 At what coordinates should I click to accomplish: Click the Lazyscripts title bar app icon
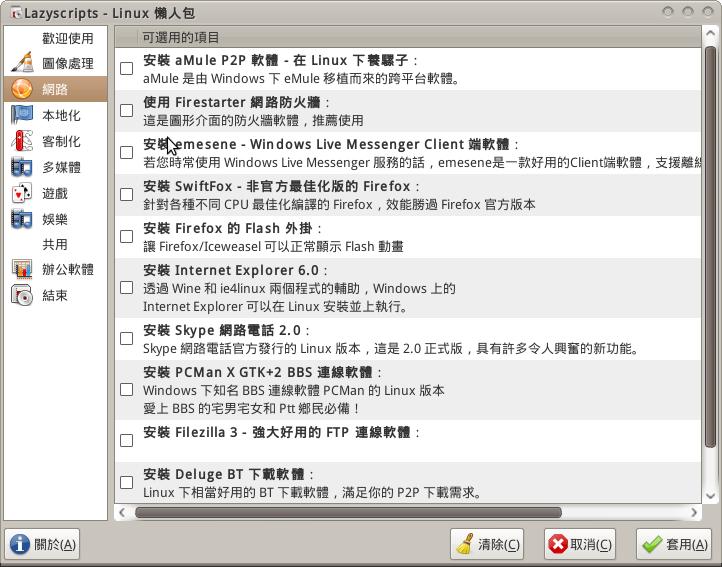tap(16, 12)
